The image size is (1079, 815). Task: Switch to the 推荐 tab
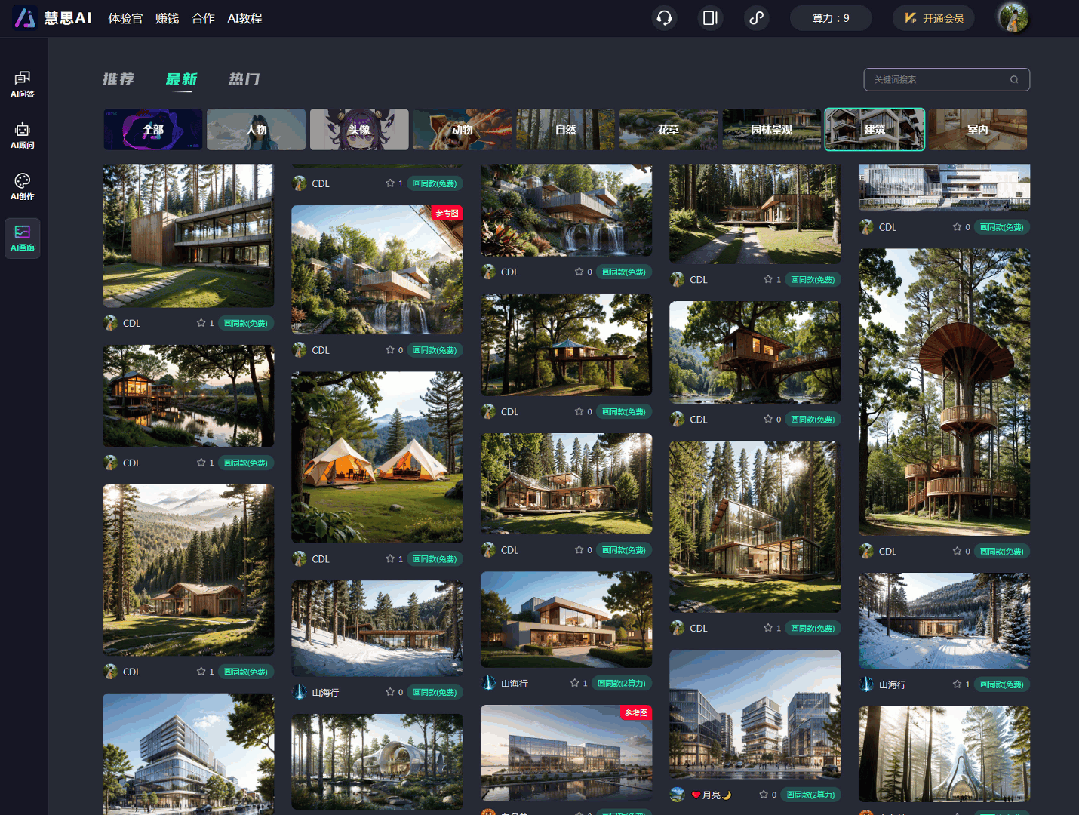[118, 80]
